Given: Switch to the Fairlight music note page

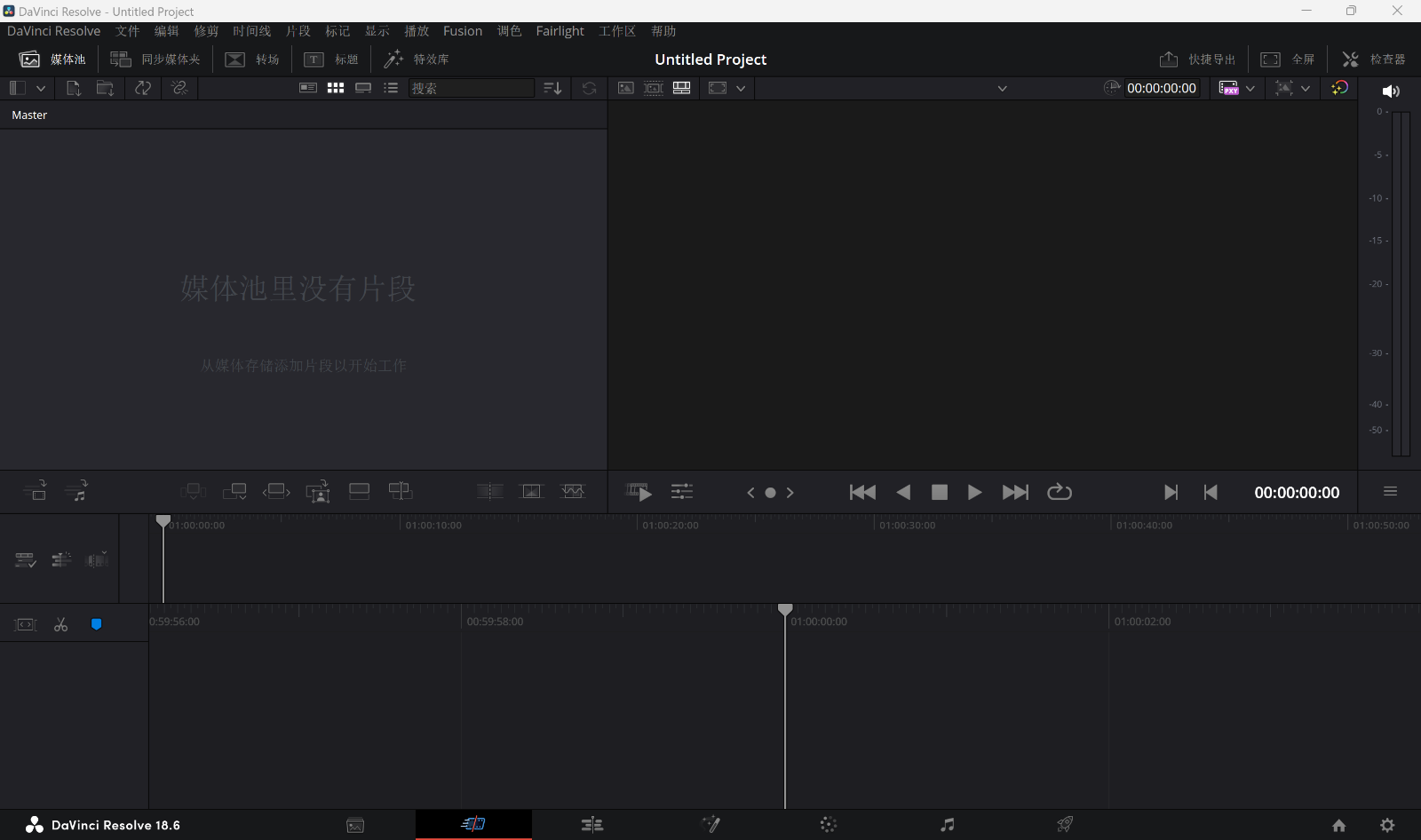Looking at the screenshot, I should pos(948,825).
